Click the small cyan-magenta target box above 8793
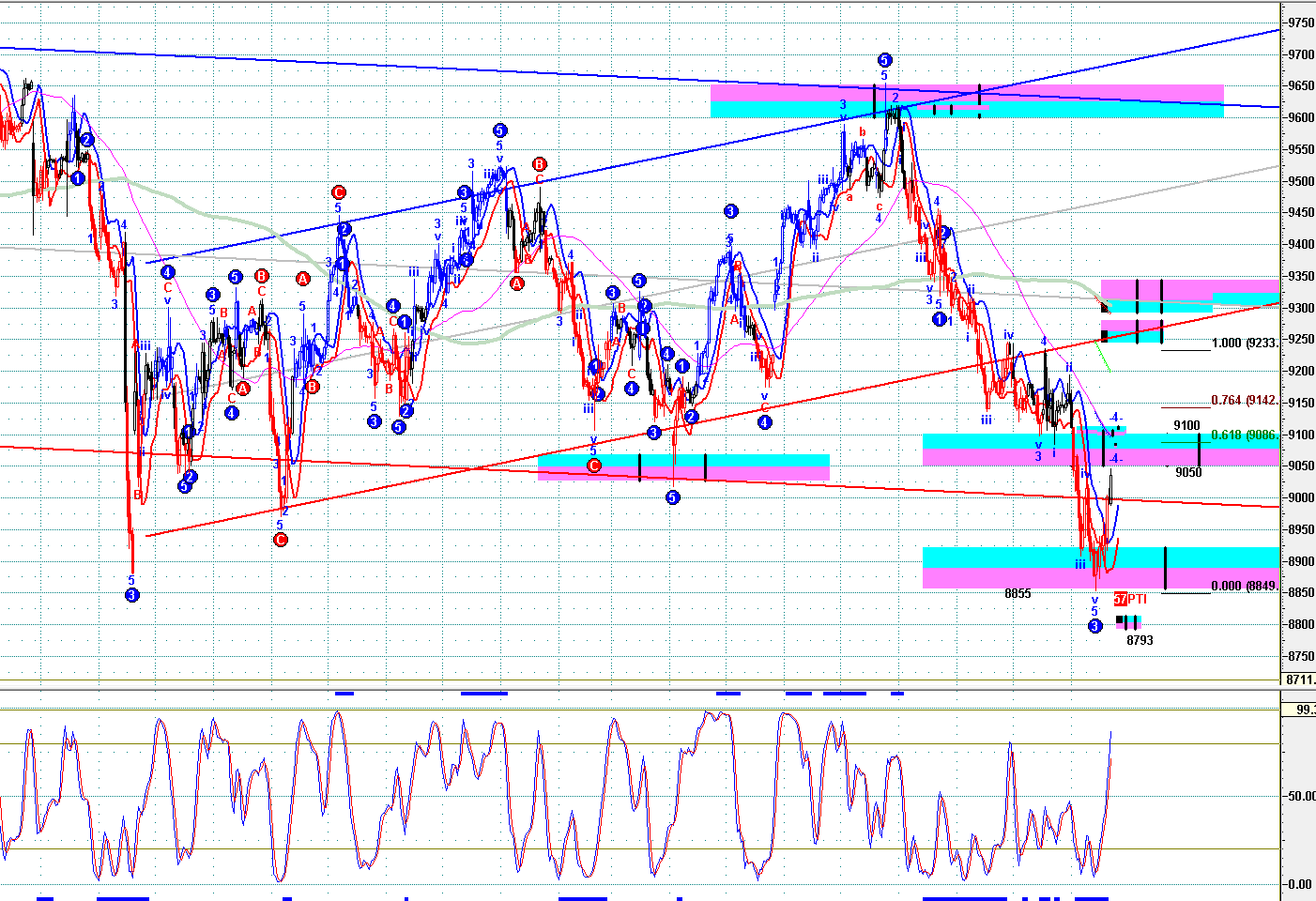 pyautogui.click(x=1128, y=621)
